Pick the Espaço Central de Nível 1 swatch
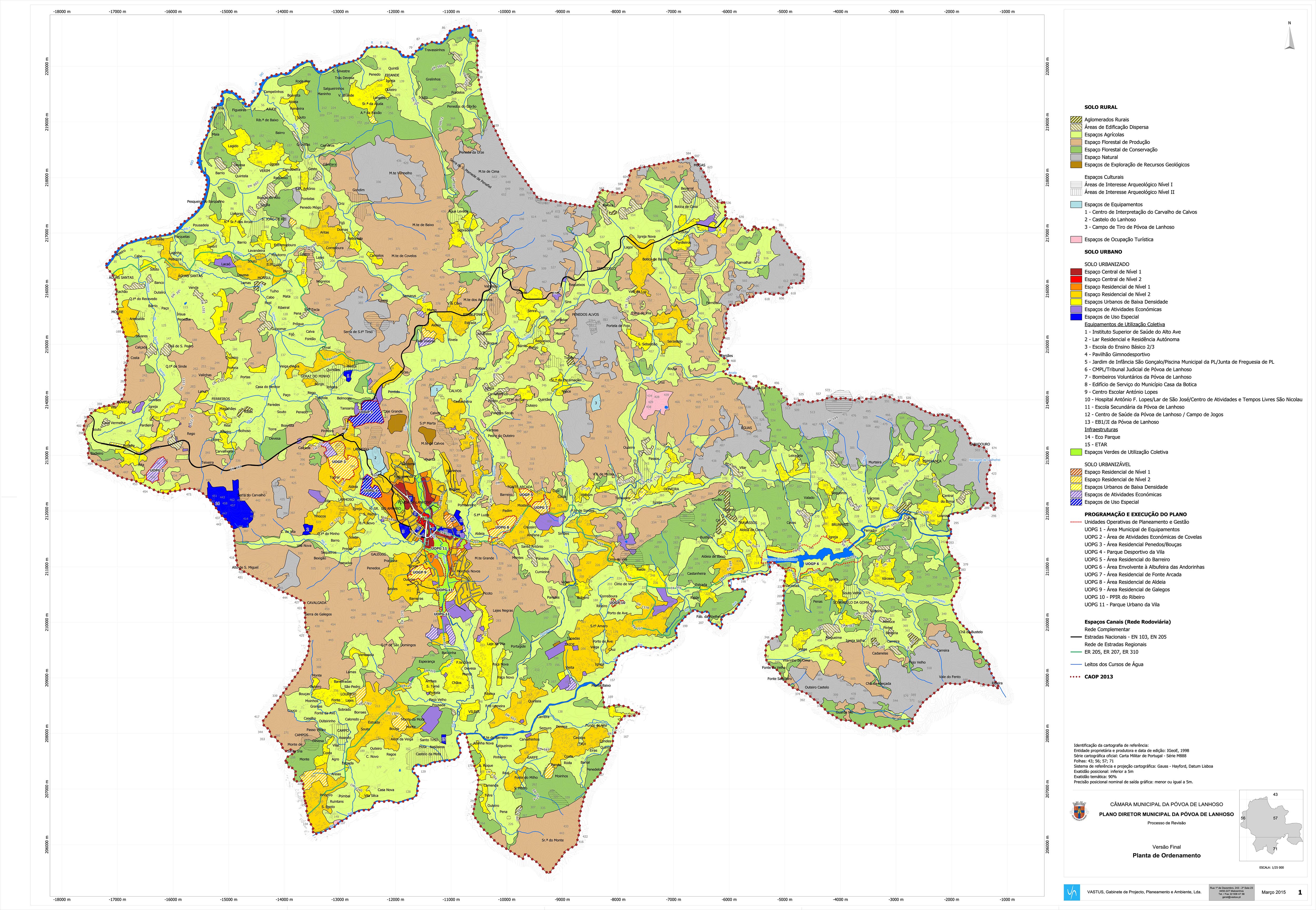 point(1076,272)
